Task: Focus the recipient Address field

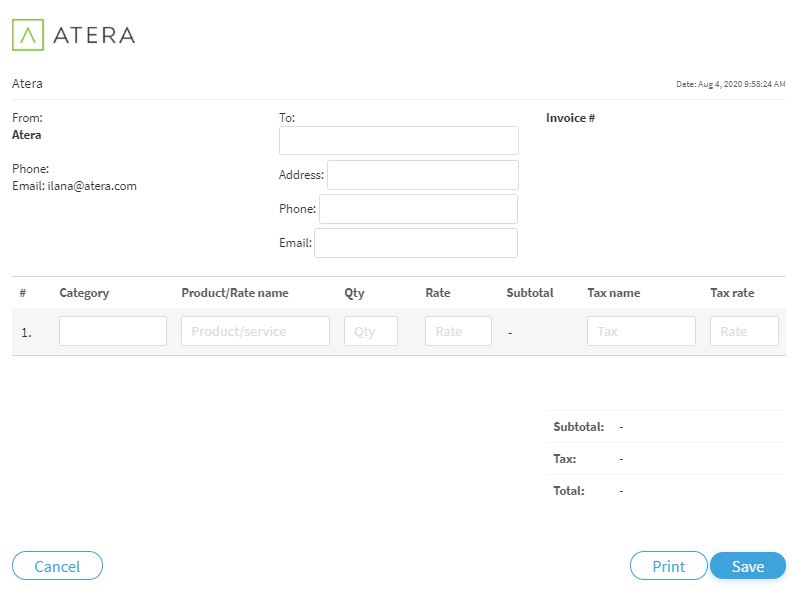Action: 422,175
